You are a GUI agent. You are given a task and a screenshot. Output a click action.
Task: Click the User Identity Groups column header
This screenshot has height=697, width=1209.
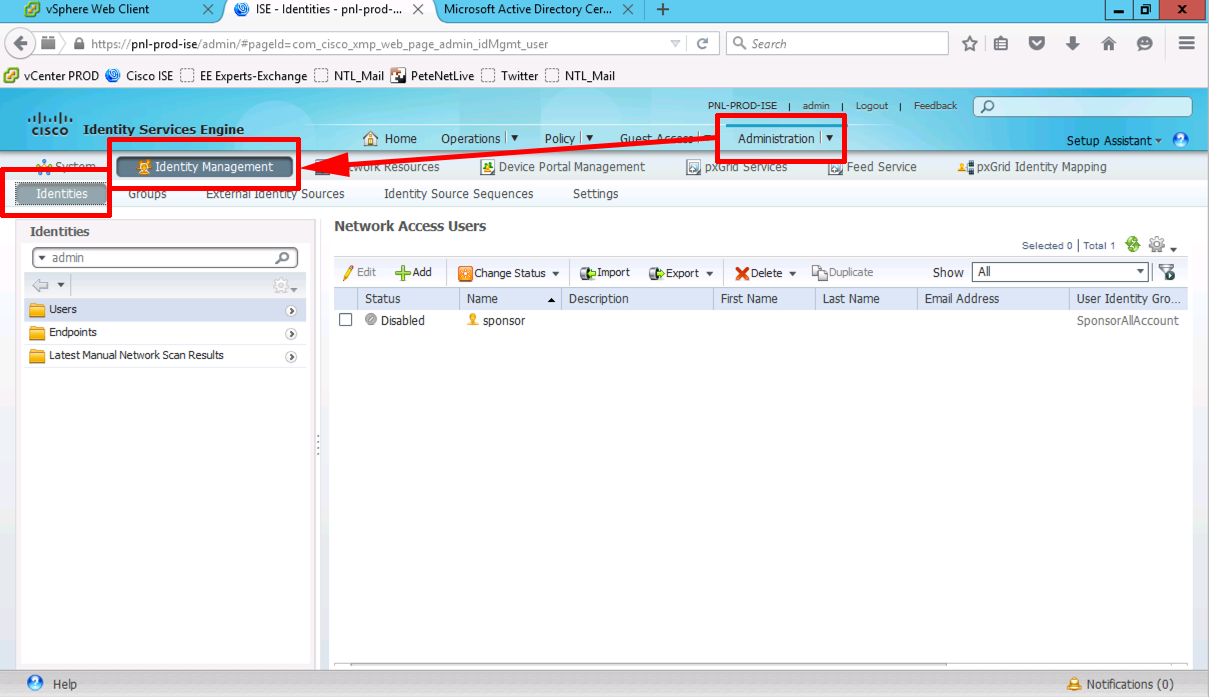coord(1127,298)
